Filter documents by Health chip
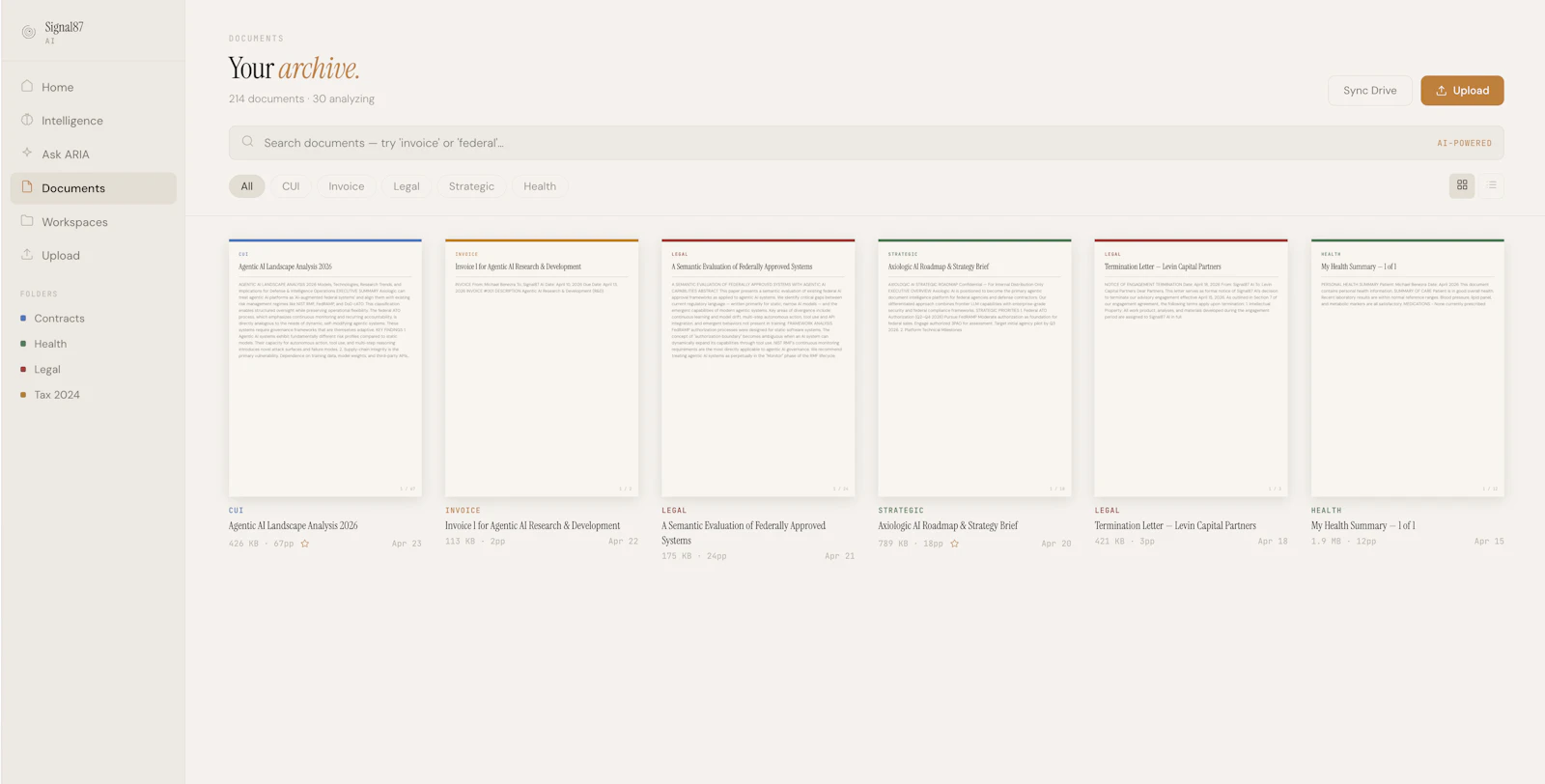Image resolution: width=1545 pixels, height=784 pixels. pos(540,186)
